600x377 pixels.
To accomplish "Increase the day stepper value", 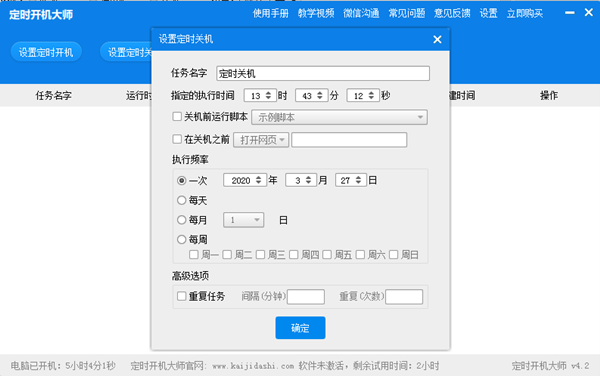I will [358, 177].
